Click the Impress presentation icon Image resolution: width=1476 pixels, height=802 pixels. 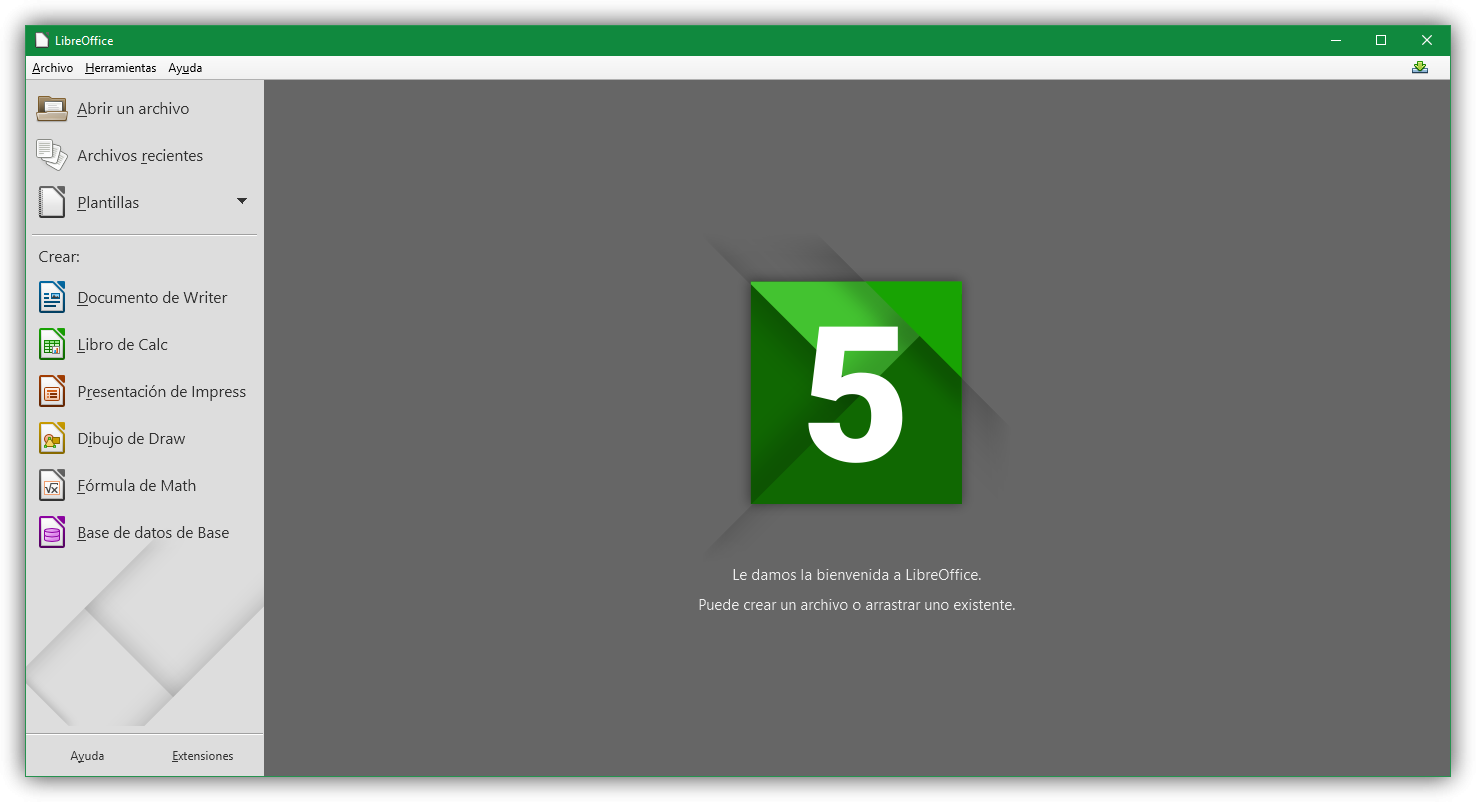pos(52,391)
